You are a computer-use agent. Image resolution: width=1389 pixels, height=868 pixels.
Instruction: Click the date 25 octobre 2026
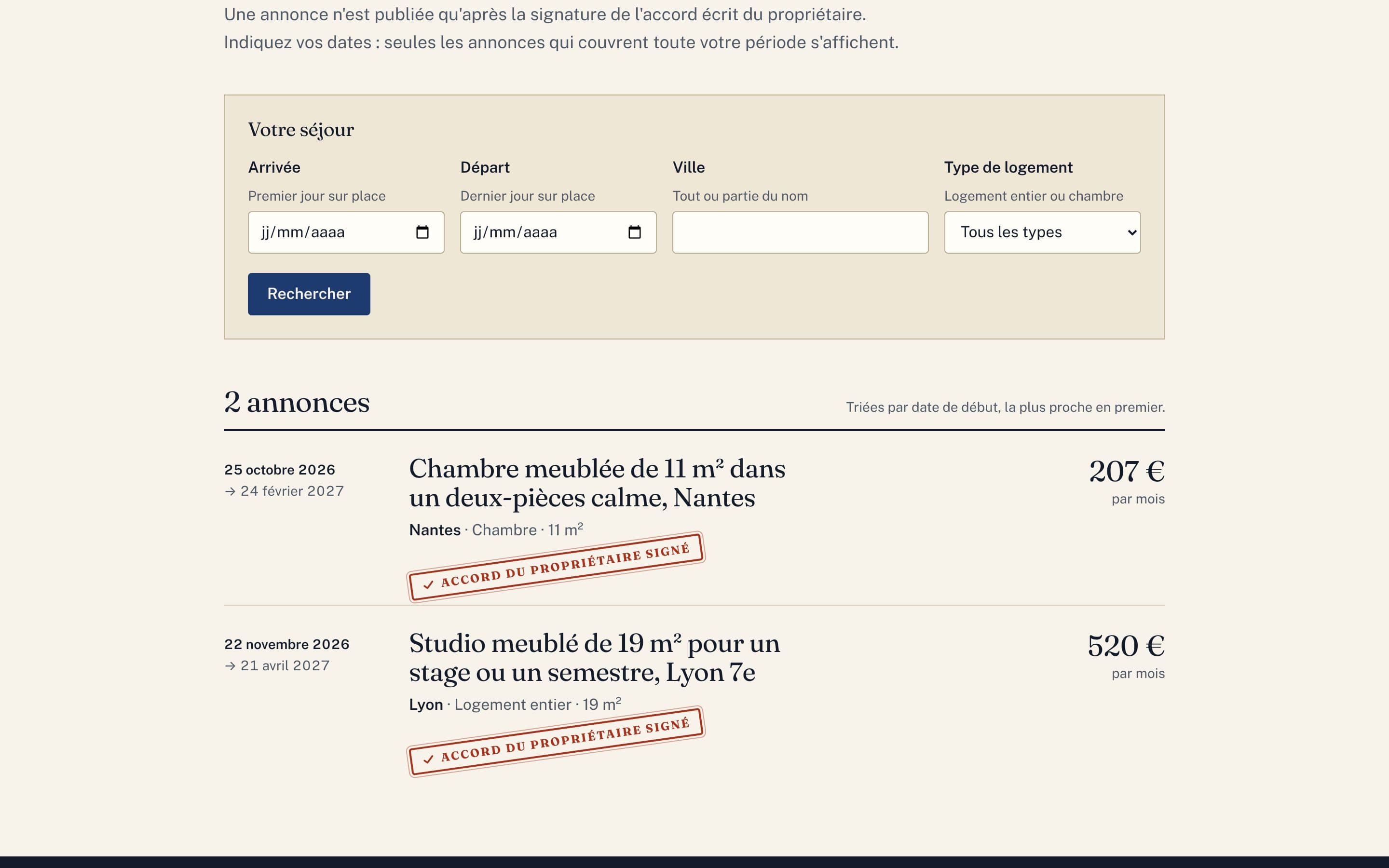[280, 470]
